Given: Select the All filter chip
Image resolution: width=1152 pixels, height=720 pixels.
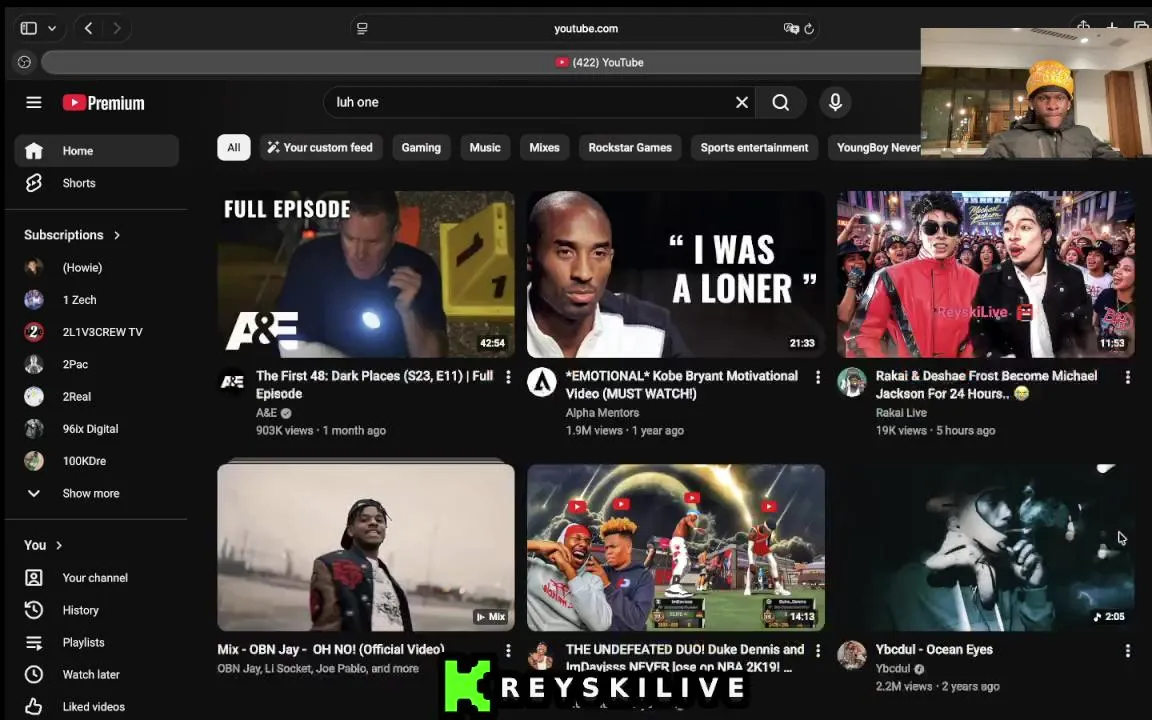Looking at the screenshot, I should pos(234,148).
